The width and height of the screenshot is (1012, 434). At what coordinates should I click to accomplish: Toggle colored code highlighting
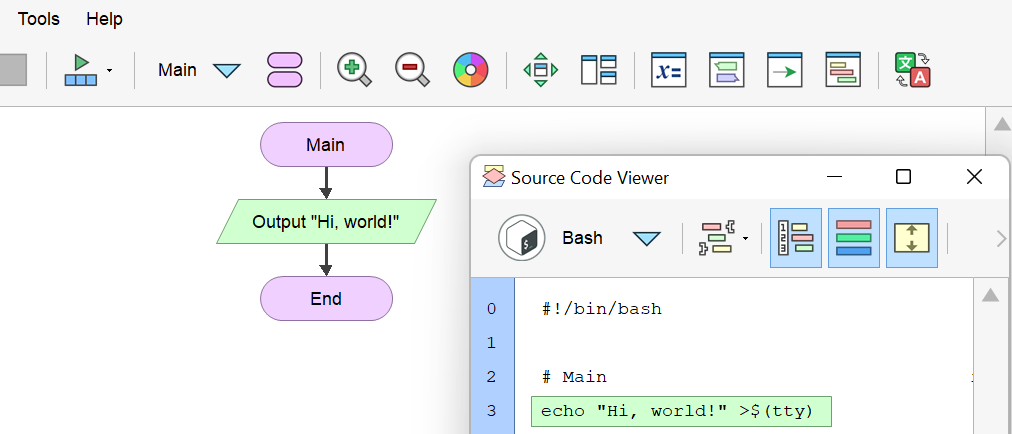(x=854, y=238)
